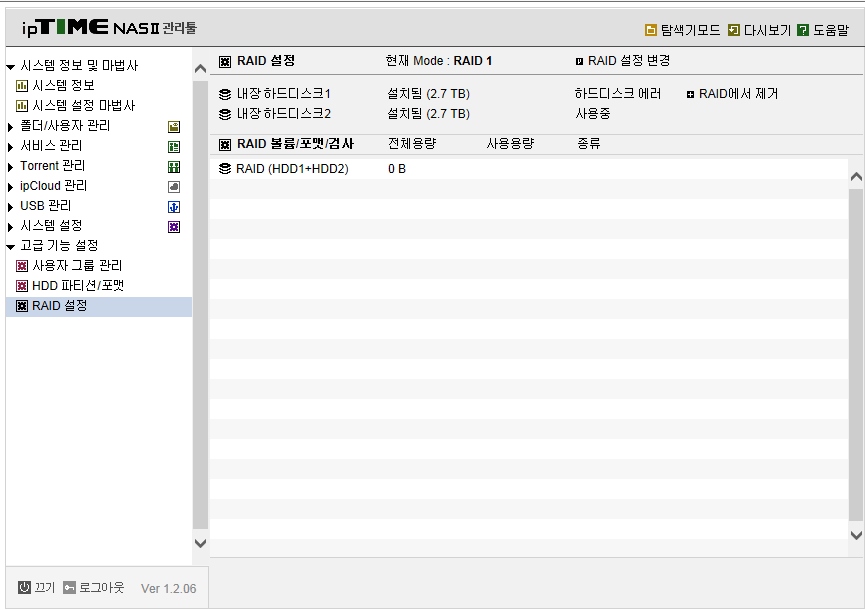Click the 끄기 shutdown link

click(45, 587)
